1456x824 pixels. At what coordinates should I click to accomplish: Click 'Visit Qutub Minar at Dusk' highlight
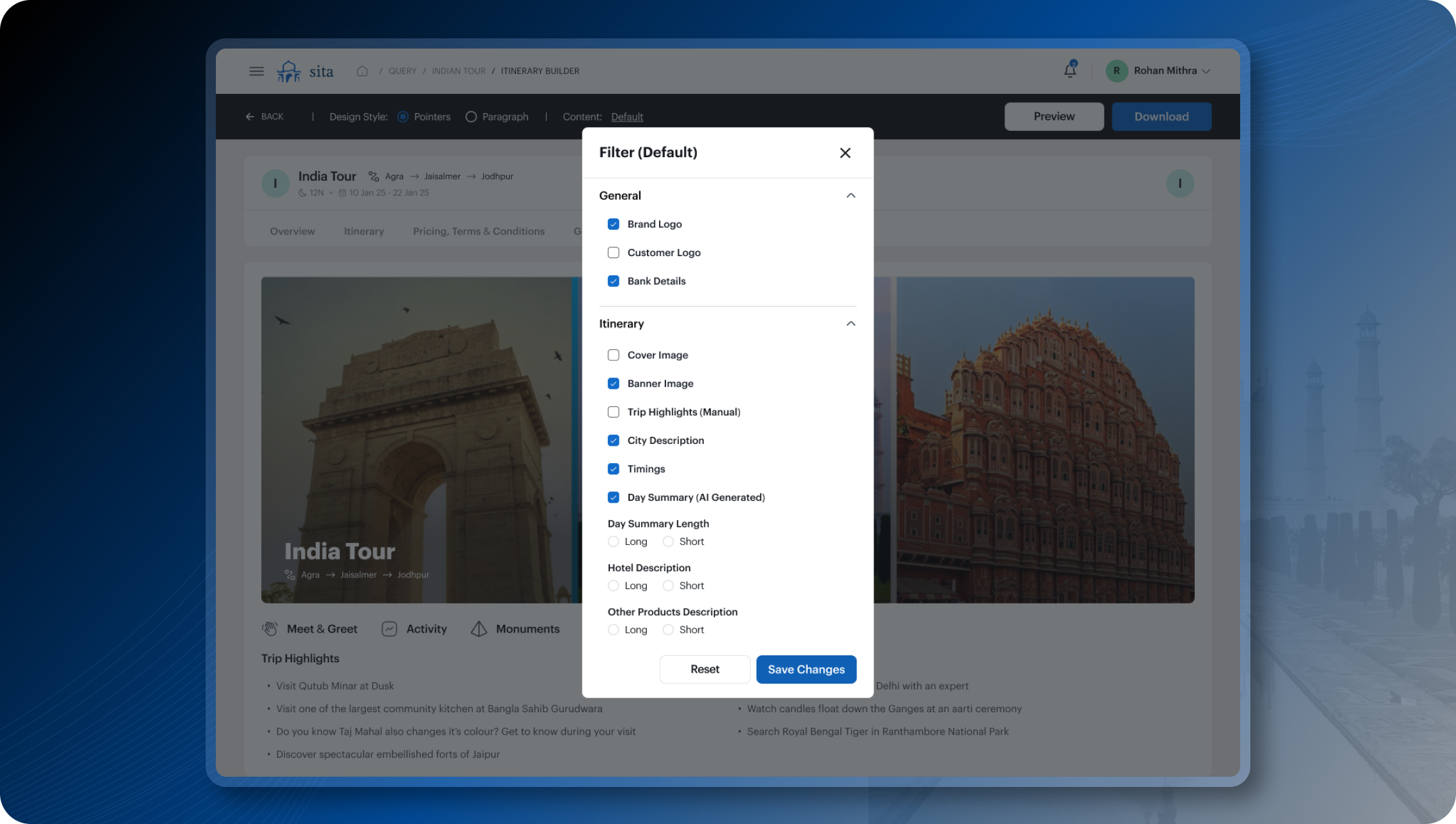[335, 686]
